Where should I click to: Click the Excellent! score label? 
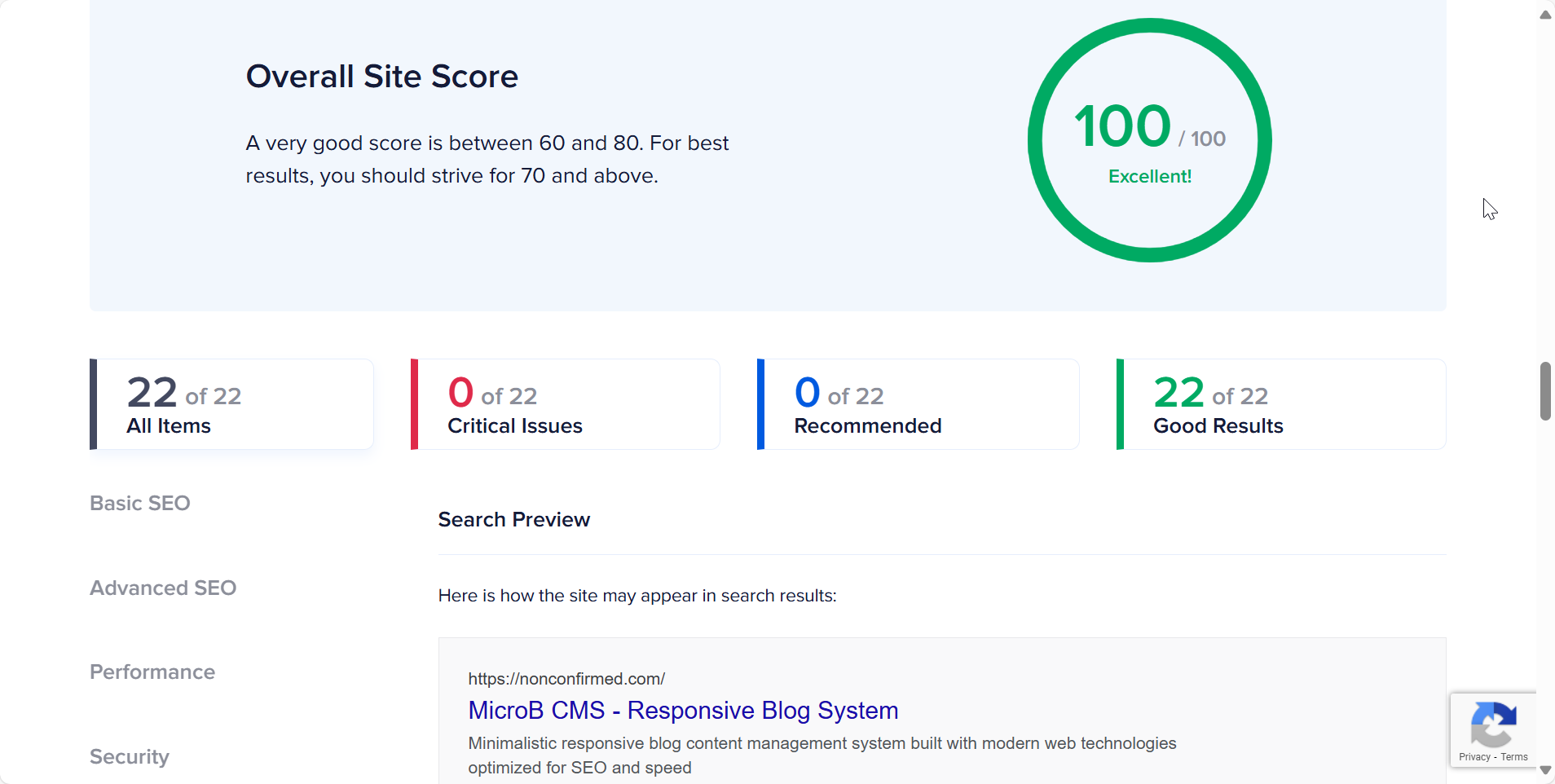(x=1150, y=177)
